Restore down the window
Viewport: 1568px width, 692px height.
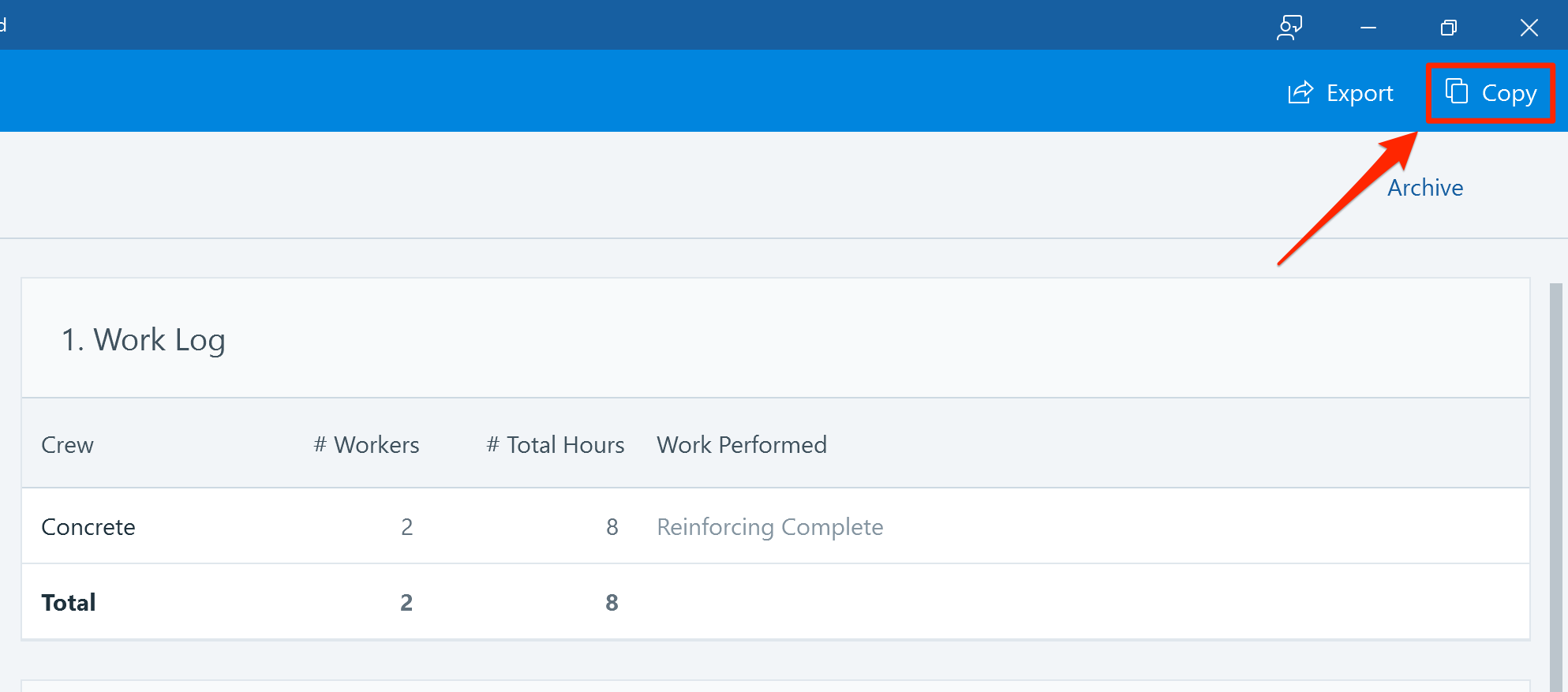click(1448, 28)
